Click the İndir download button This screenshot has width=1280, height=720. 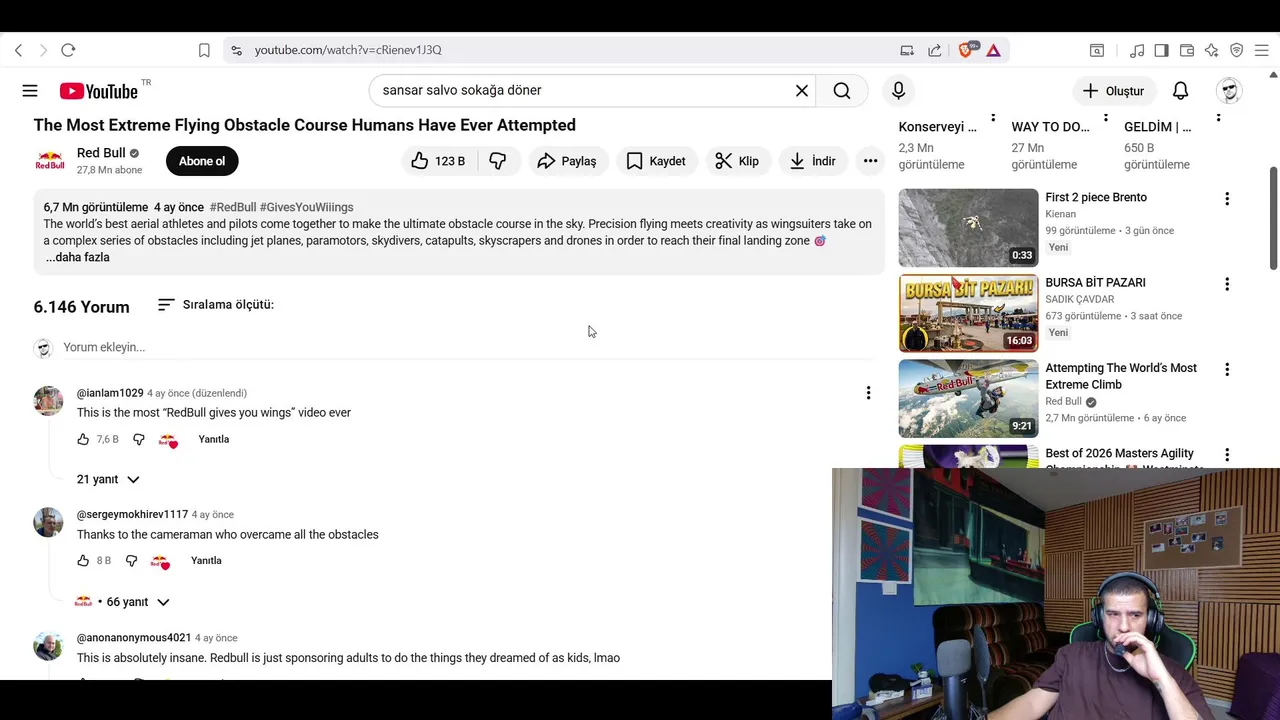coord(812,161)
